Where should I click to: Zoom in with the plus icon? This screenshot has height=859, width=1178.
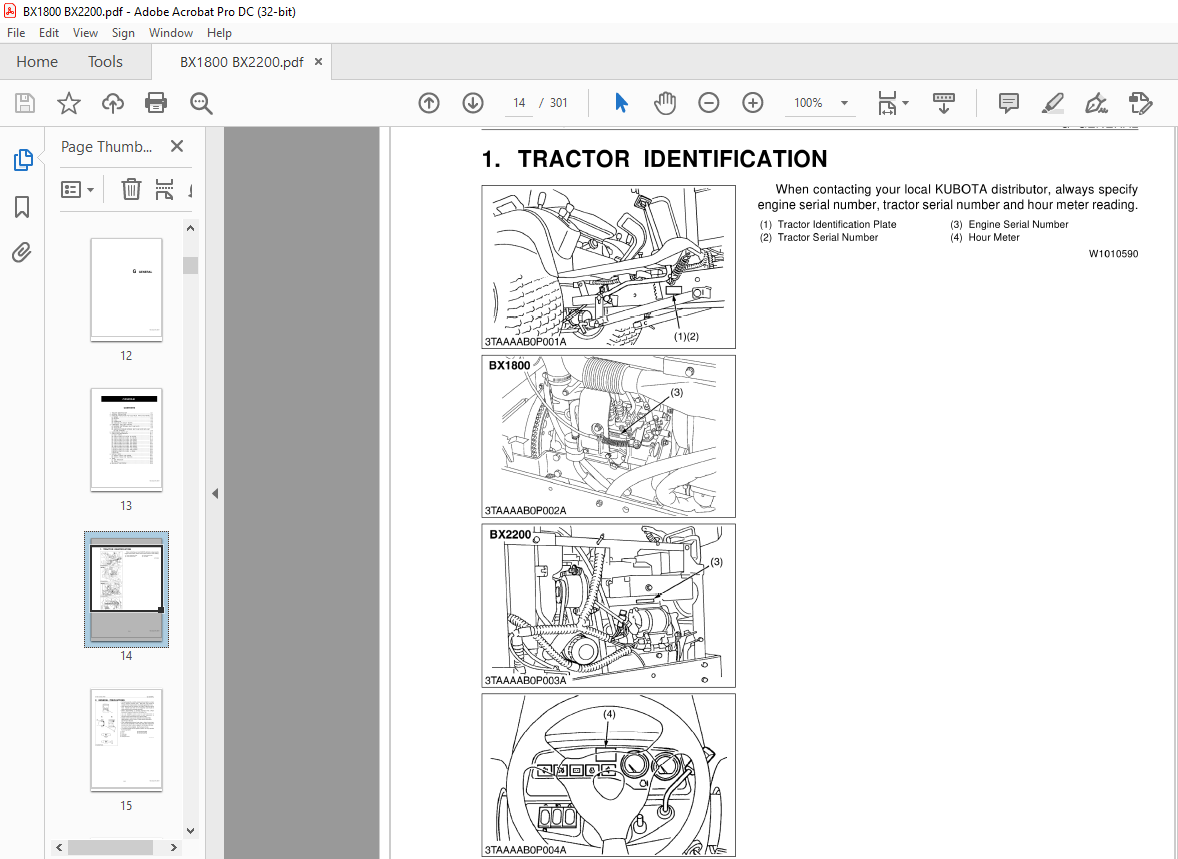click(x=752, y=103)
